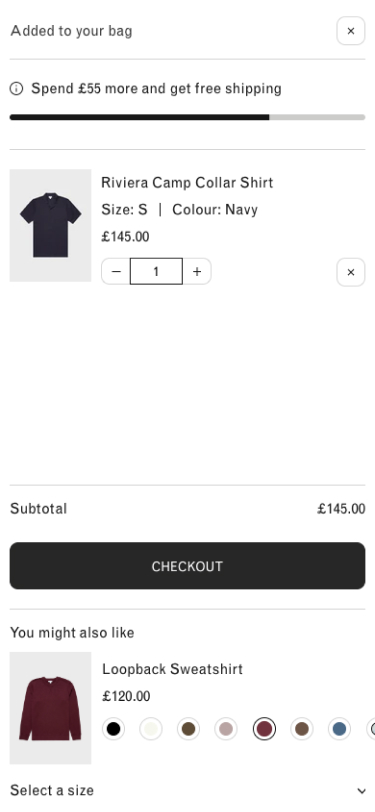Select the dark olive brown swatch
This screenshot has width=375, height=812.
(189, 729)
